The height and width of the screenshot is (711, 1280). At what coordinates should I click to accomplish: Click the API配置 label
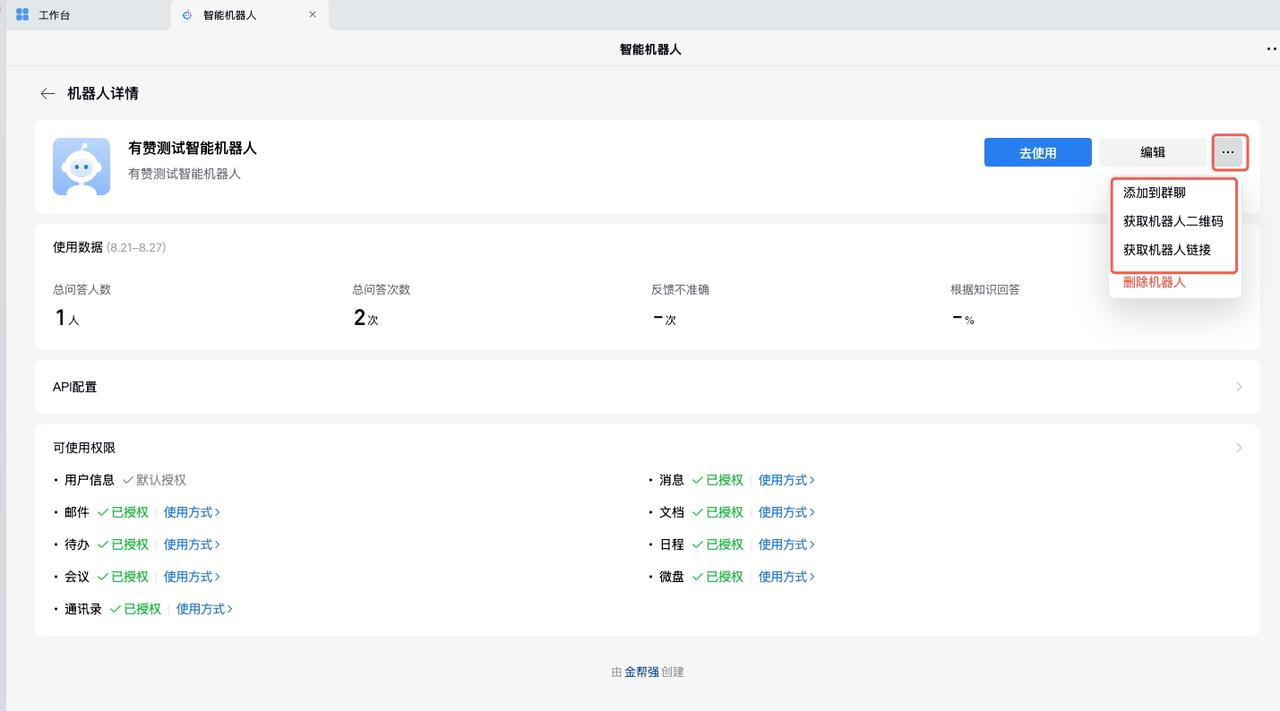pos(75,387)
